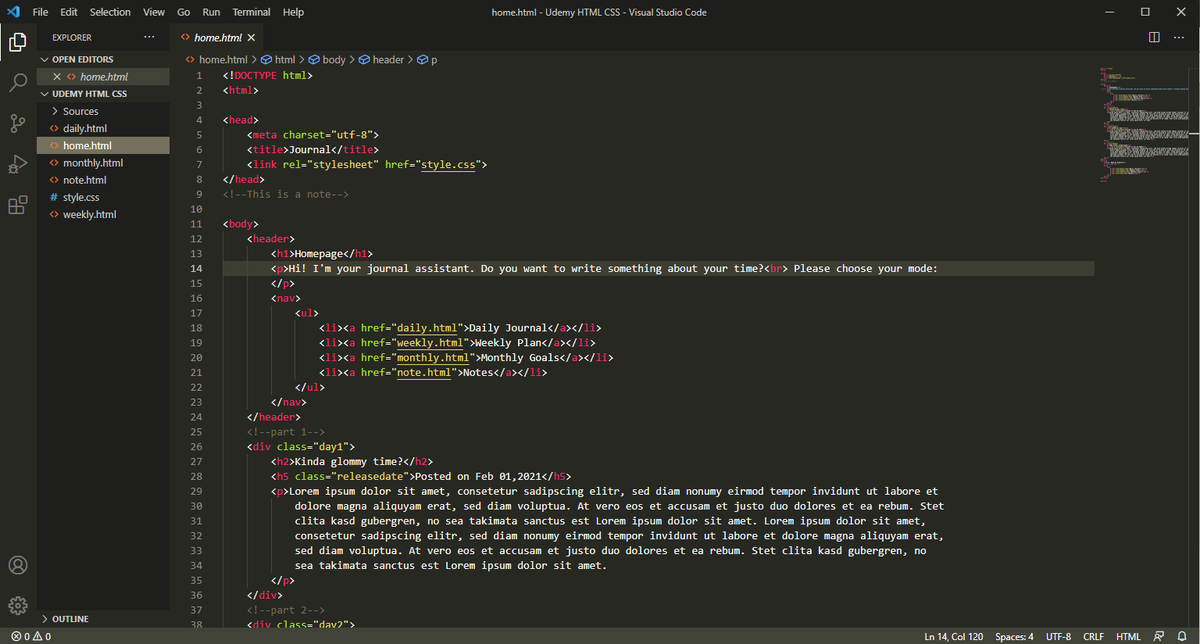This screenshot has width=1200, height=644.
Task: Follow the weekly.html href link in code
Action: tap(431, 343)
